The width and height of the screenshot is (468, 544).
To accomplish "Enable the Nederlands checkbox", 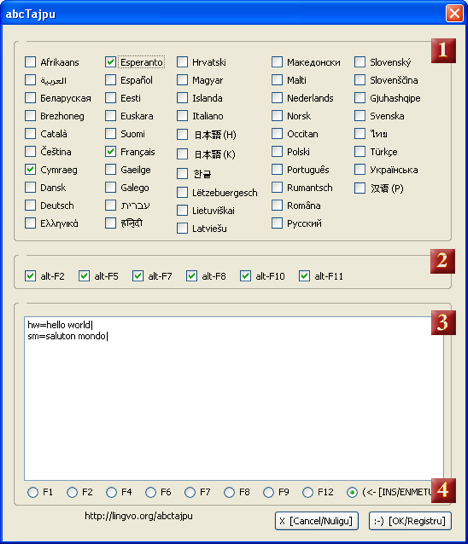I will pyautogui.click(x=277, y=98).
